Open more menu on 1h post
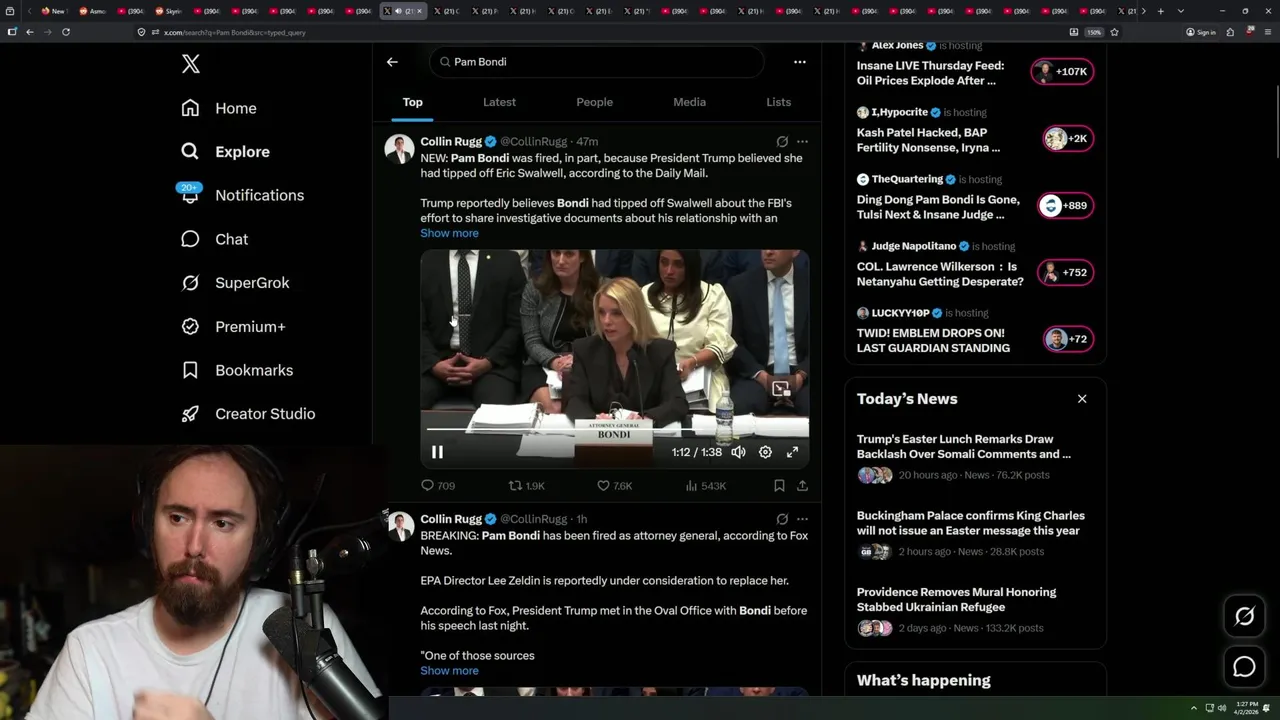Viewport: 1280px width, 720px height. tap(802, 520)
